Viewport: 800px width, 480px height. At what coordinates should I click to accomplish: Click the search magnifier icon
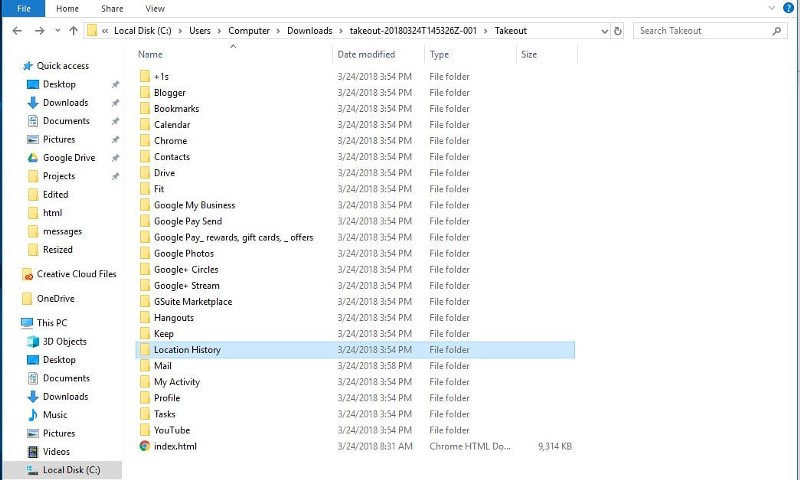click(777, 31)
